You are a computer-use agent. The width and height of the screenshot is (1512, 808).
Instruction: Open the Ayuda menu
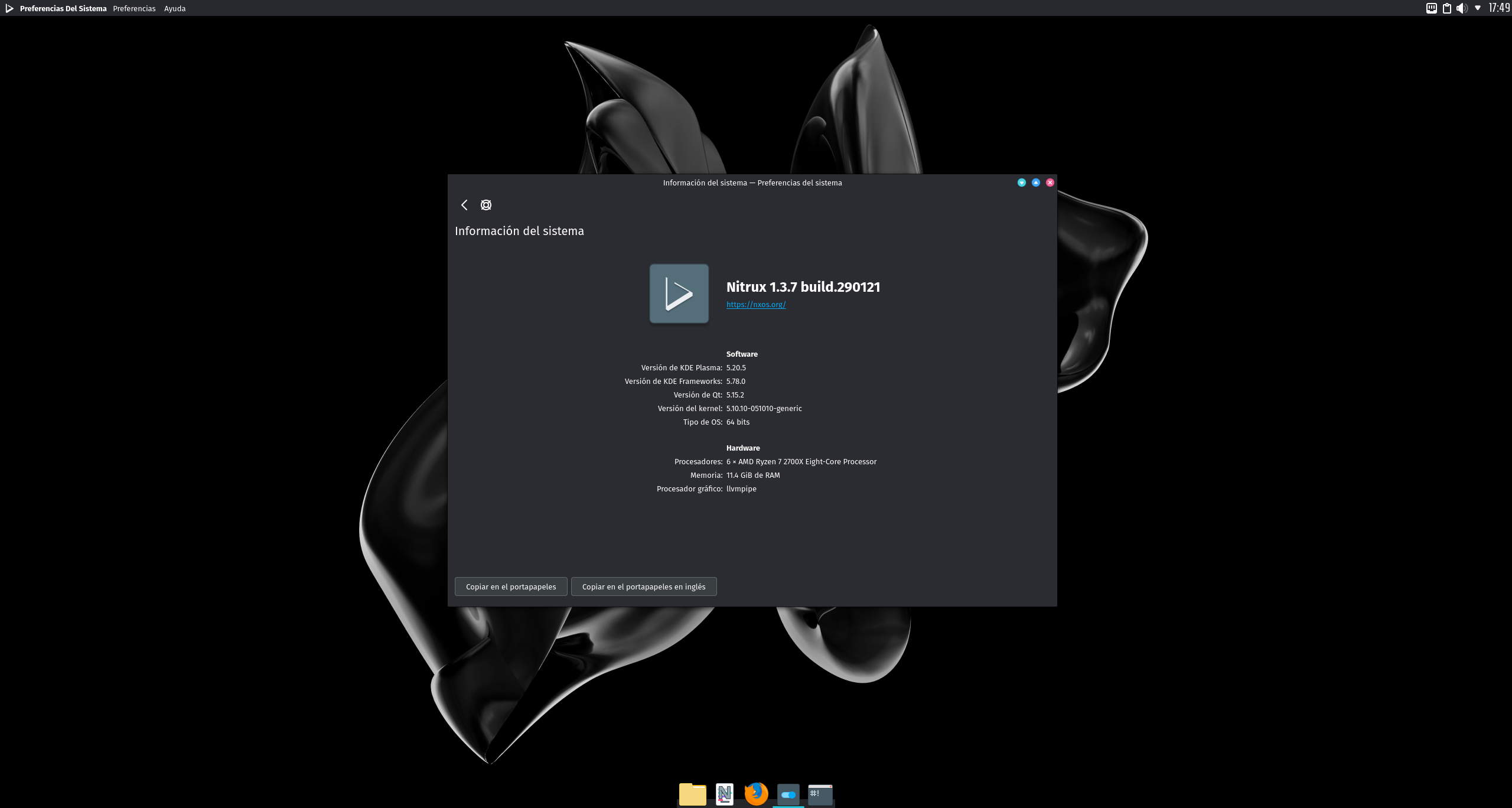175,8
